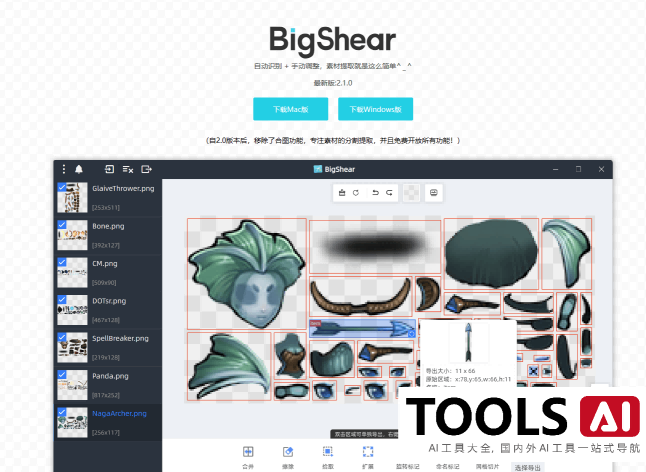
Task: Click the export icon in title bar
Action: (147, 169)
